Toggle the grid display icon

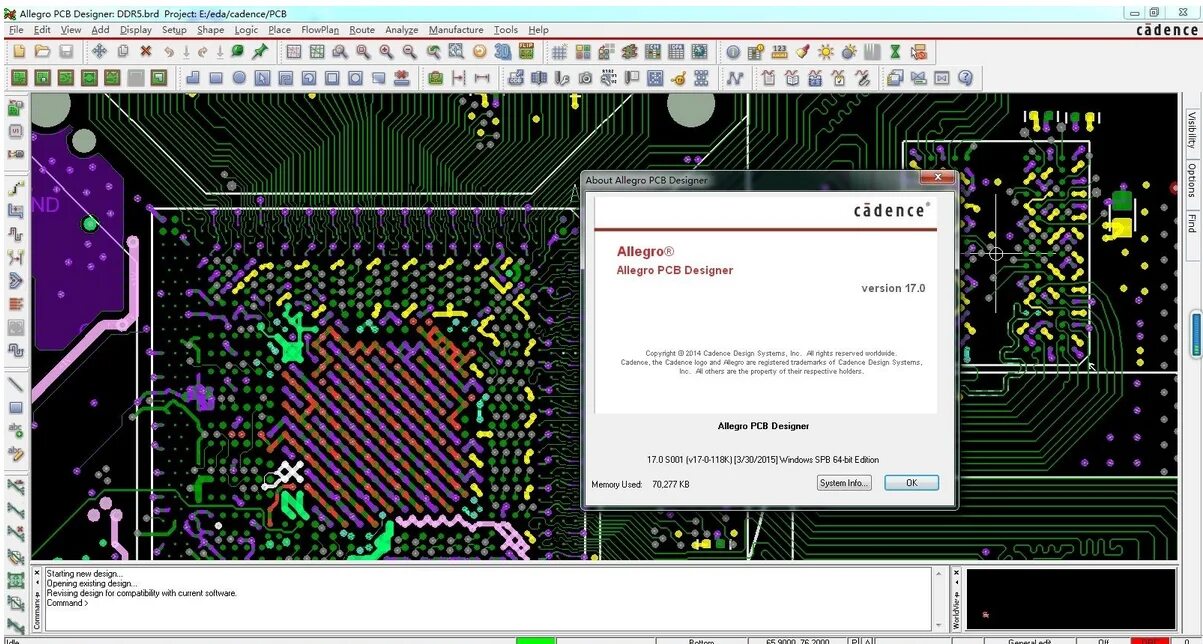(559, 51)
